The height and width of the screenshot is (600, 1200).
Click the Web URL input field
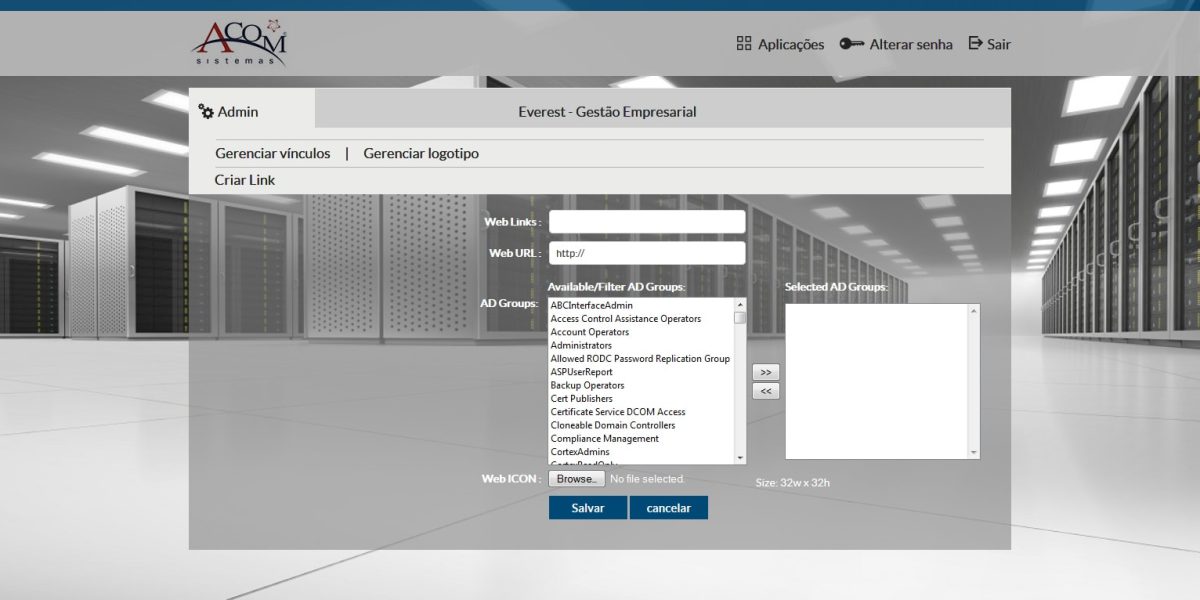click(647, 253)
